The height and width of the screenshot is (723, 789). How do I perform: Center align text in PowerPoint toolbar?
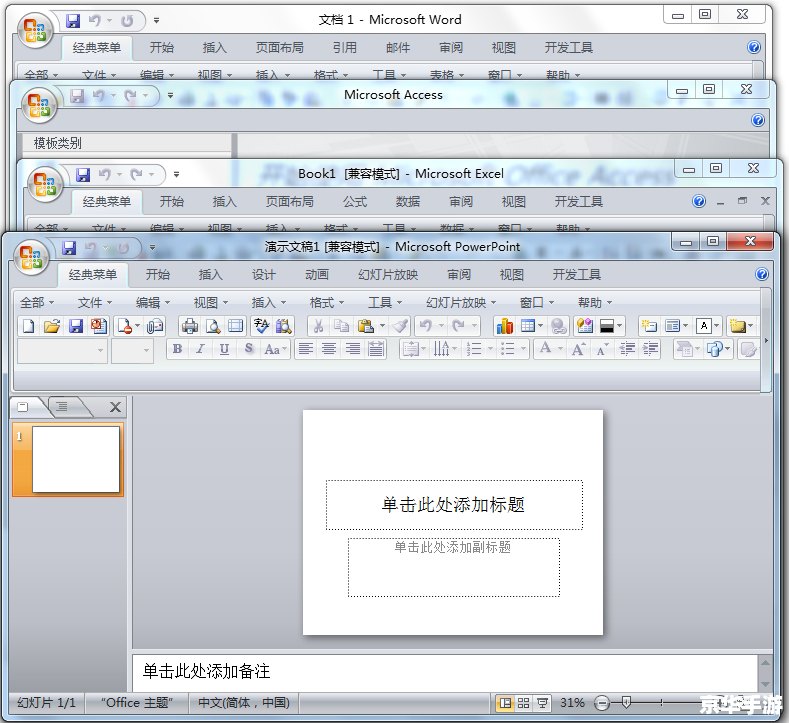(x=329, y=349)
